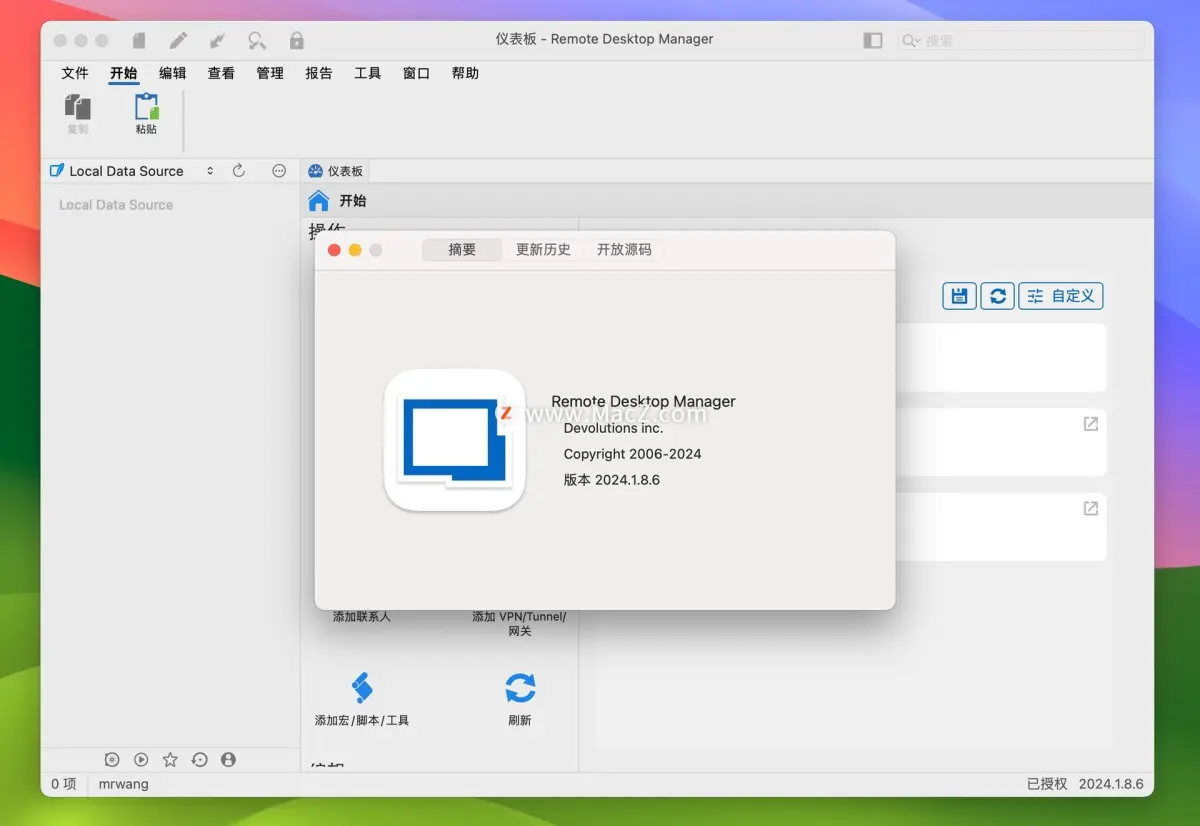Open the 帮助 menu
The height and width of the screenshot is (826, 1200).
[464, 72]
